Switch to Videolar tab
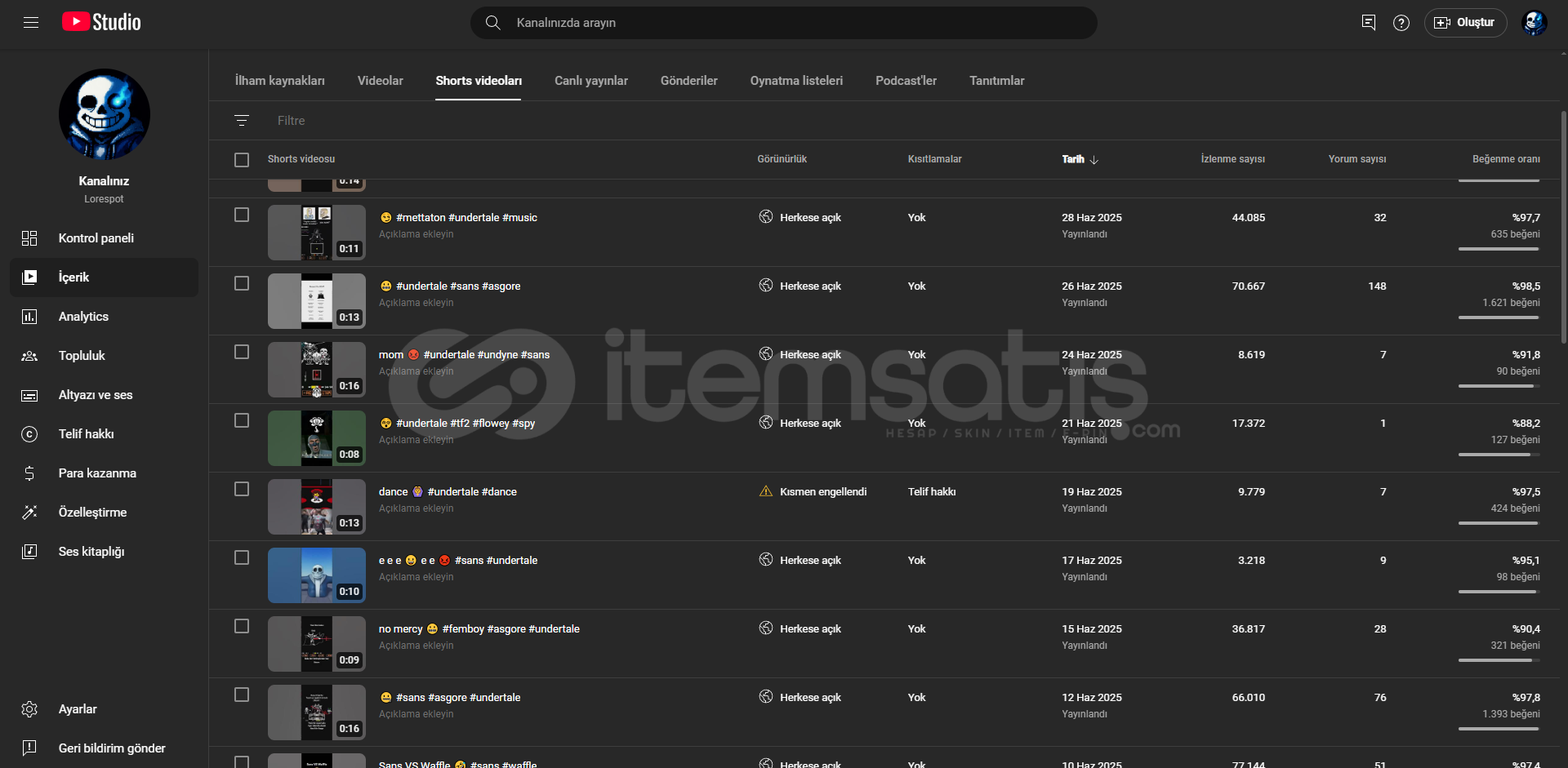 (381, 81)
